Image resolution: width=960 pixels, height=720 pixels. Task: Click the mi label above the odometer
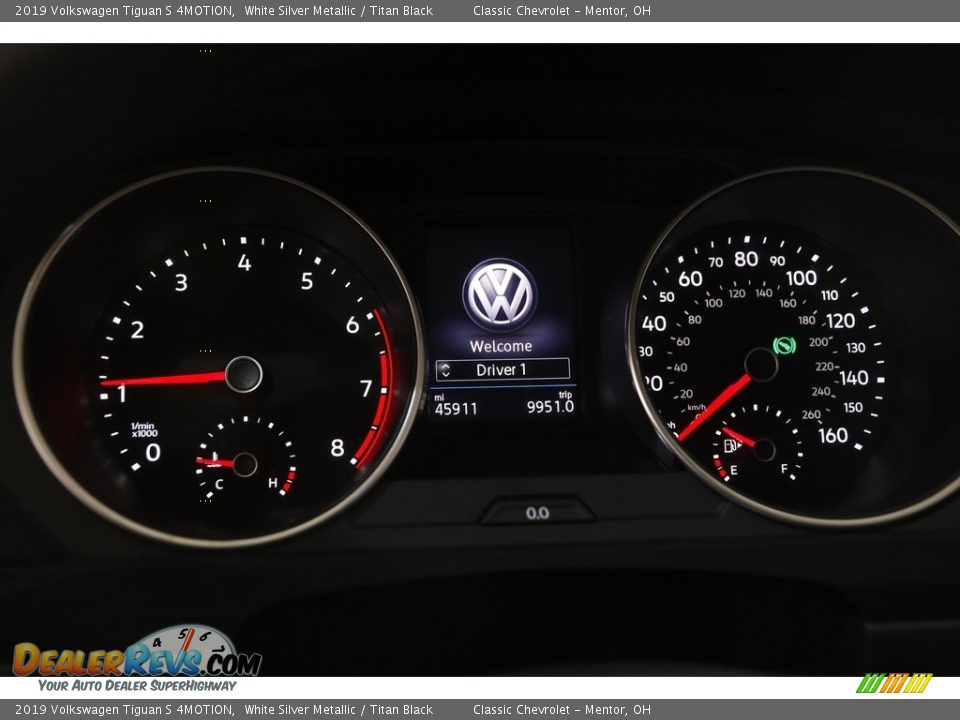pyautogui.click(x=439, y=397)
